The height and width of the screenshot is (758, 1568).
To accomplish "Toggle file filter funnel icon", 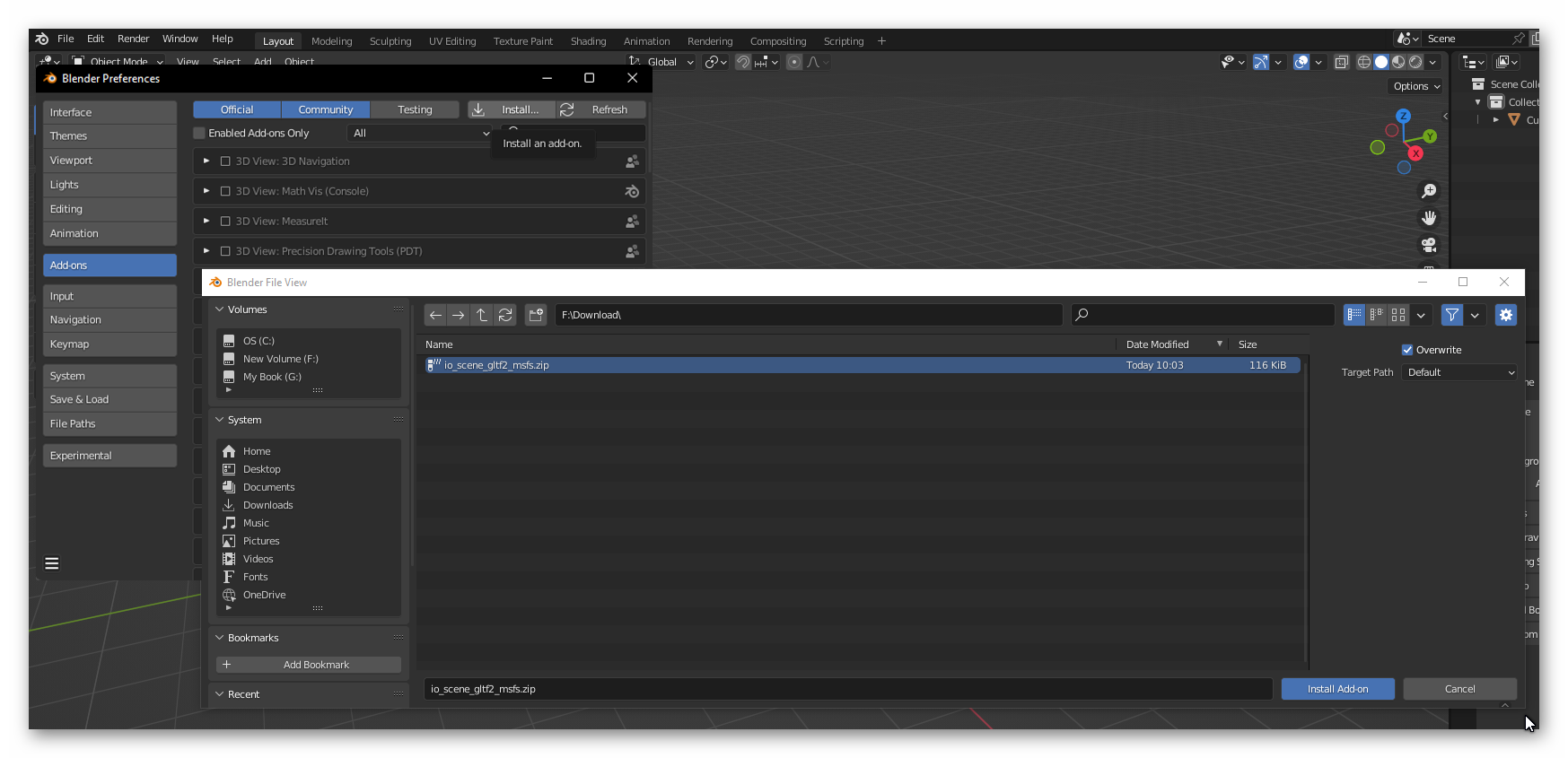I will point(1451,315).
